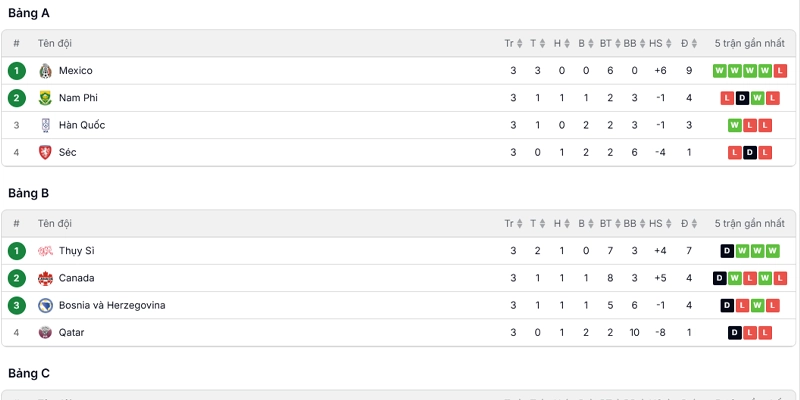
Task: Click the Canada team crest icon
Action: 45,278
